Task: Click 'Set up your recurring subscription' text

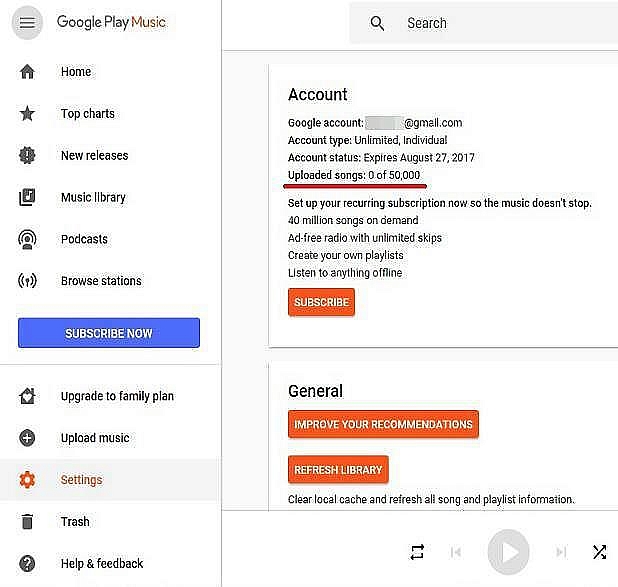Action: 439,203
